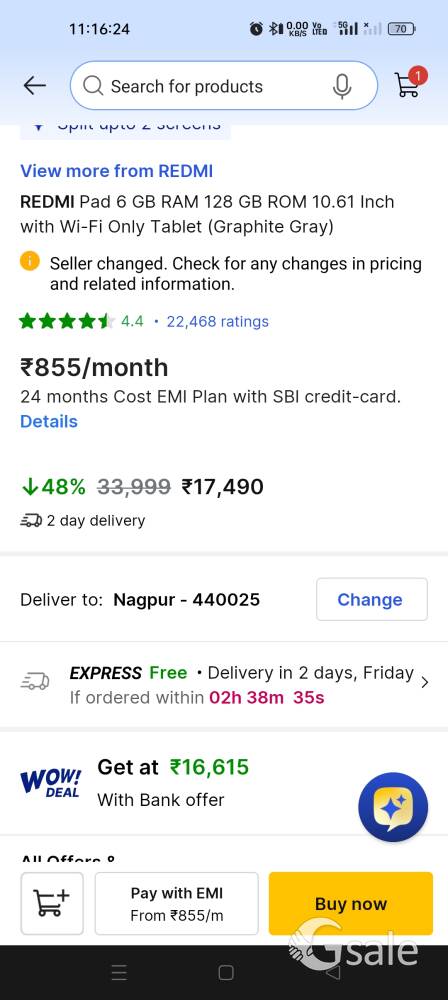Open the EMI plan Details link
The image size is (448, 1000).
pos(49,422)
